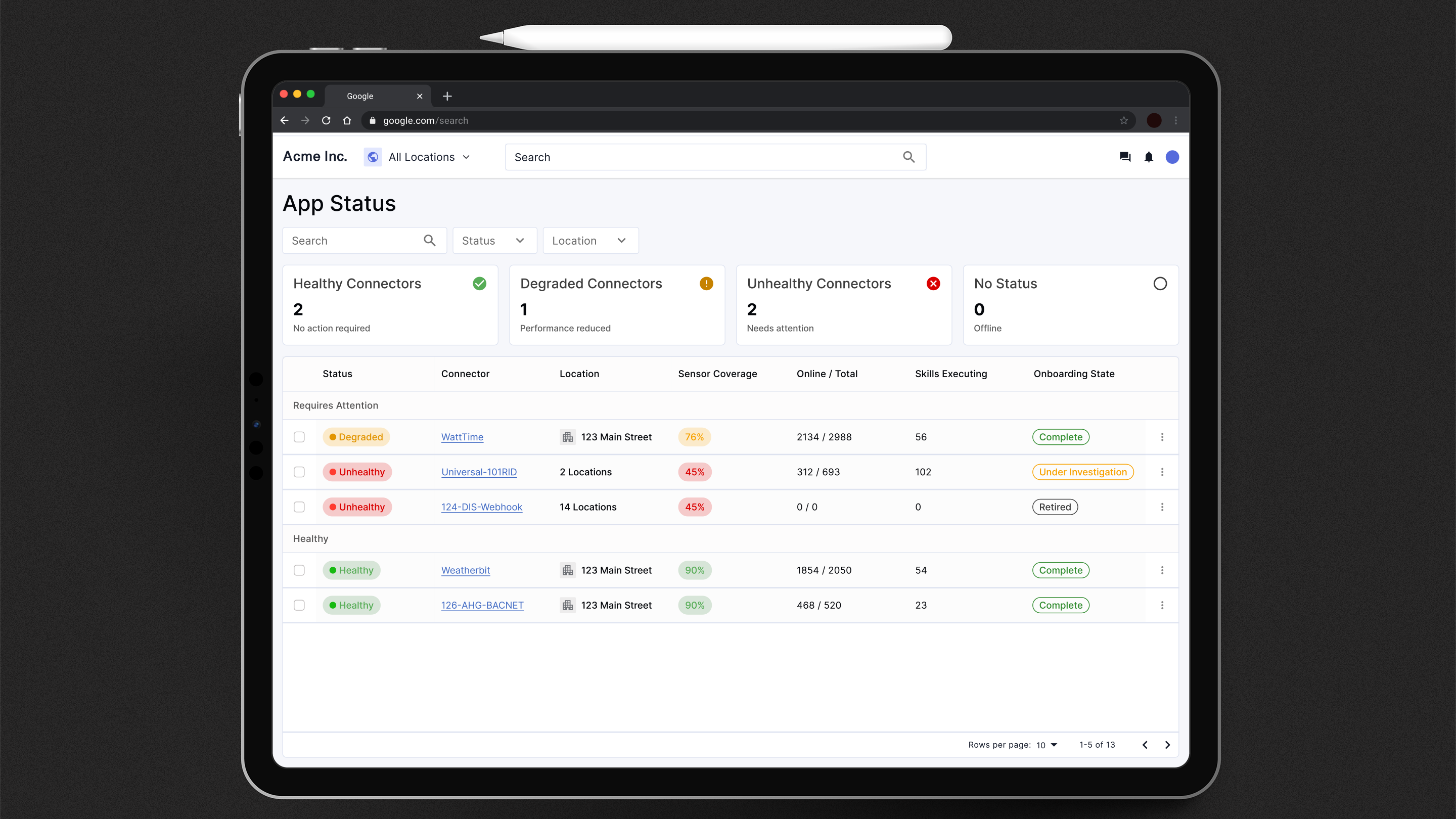Select the Universal-101RID row checkbox
This screenshot has width=1456, height=819.
tap(299, 472)
